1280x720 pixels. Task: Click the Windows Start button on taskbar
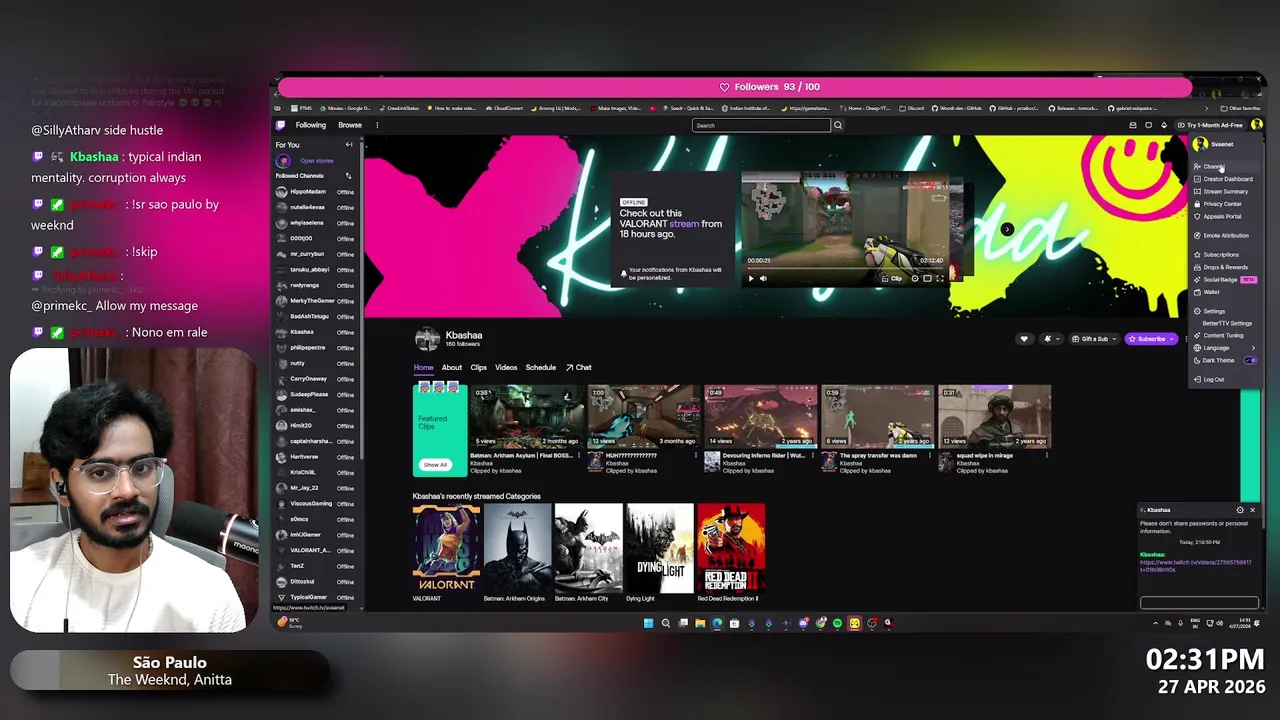click(648, 623)
